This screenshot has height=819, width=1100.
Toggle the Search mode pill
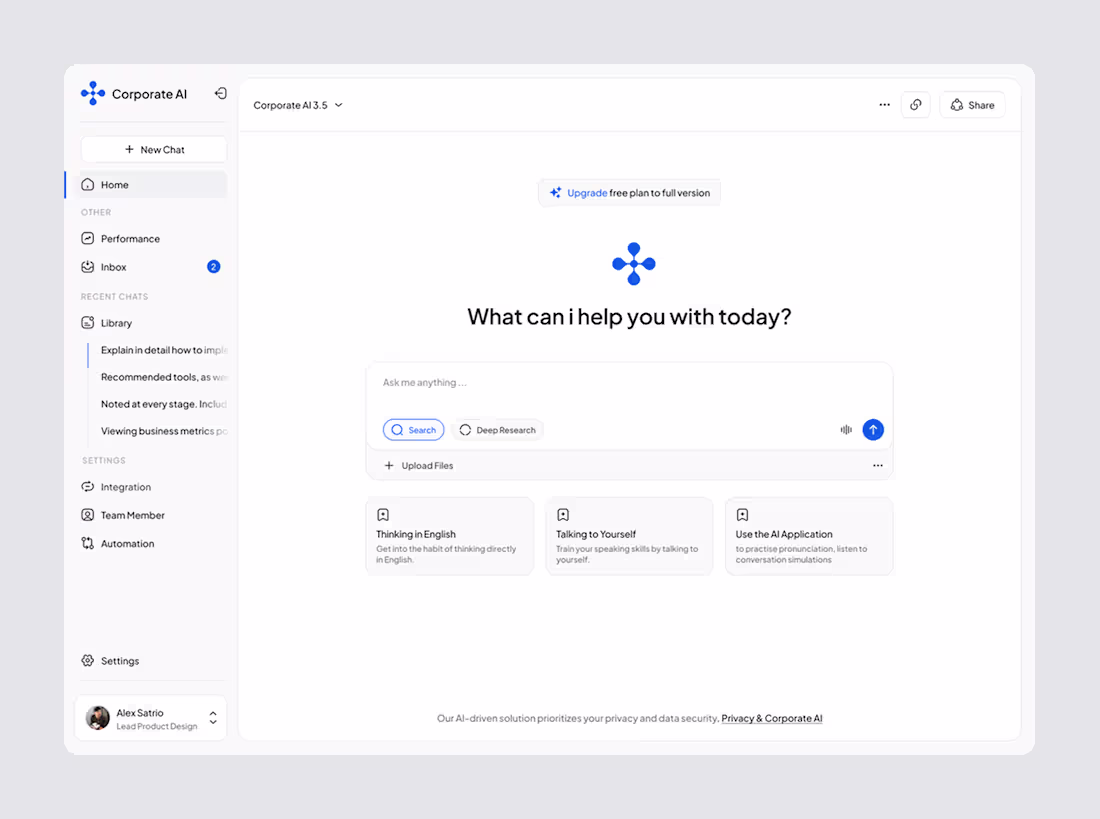click(x=413, y=429)
